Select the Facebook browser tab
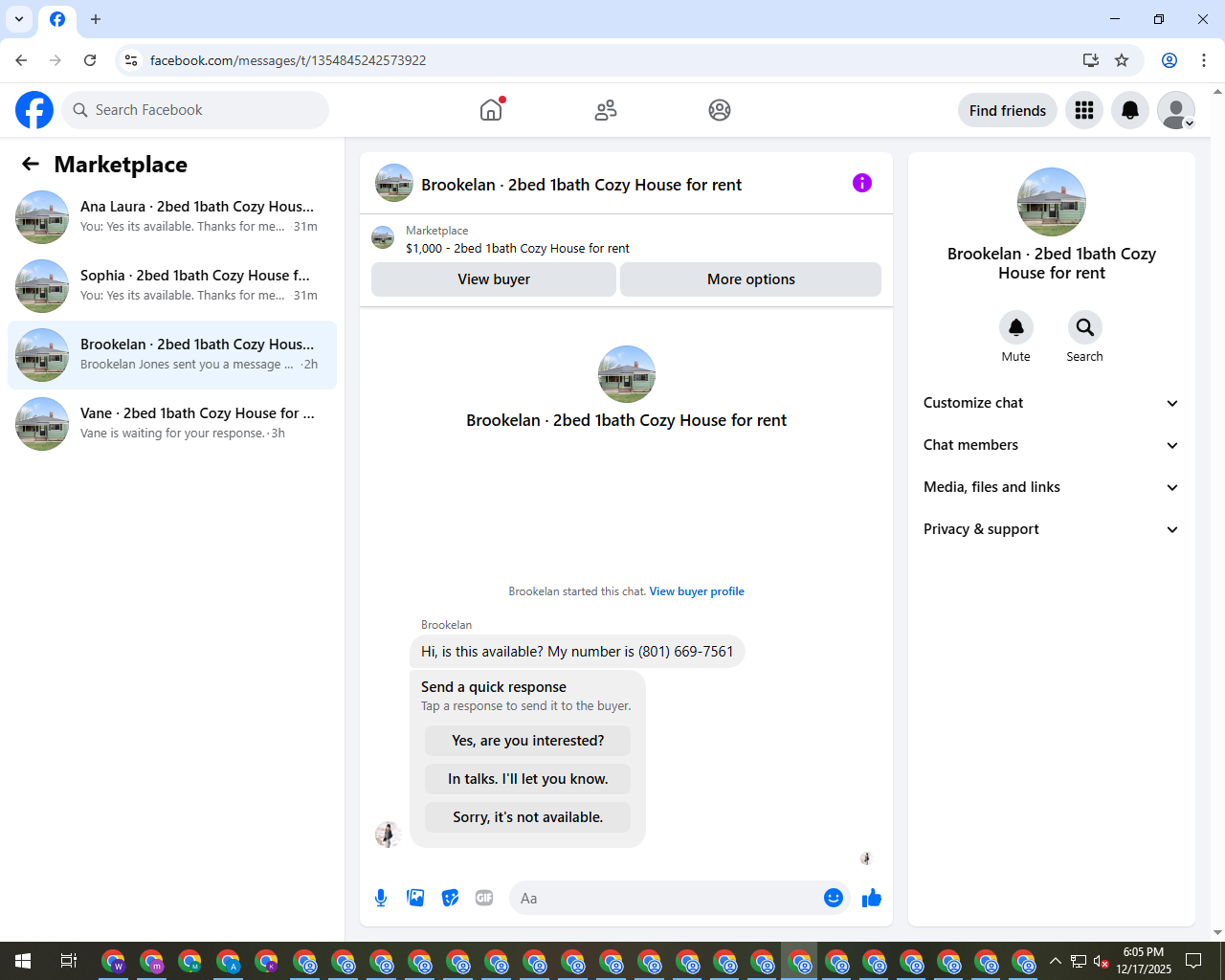 coord(57,20)
